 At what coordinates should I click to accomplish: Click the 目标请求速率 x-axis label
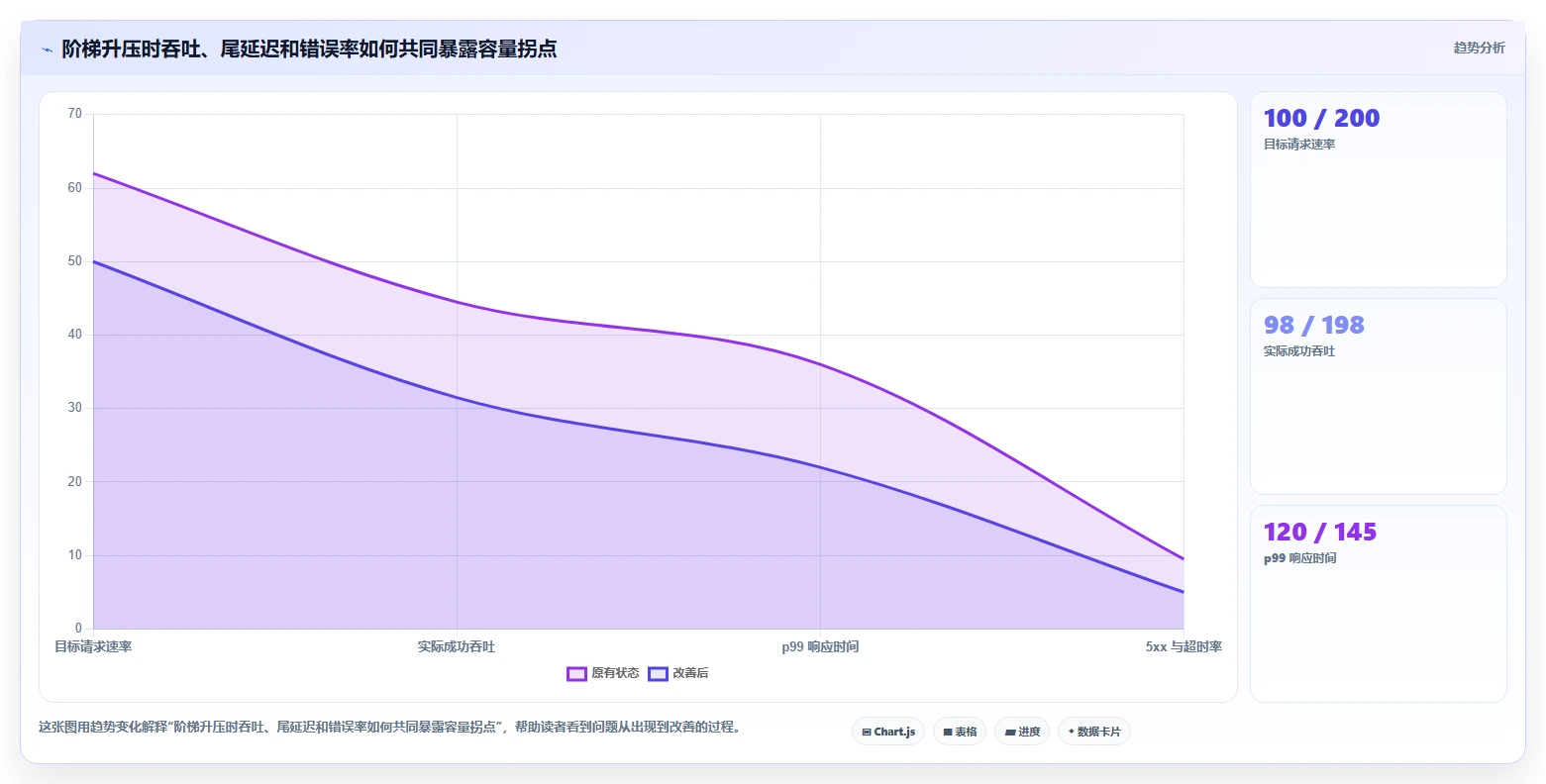(x=93, y=646)
